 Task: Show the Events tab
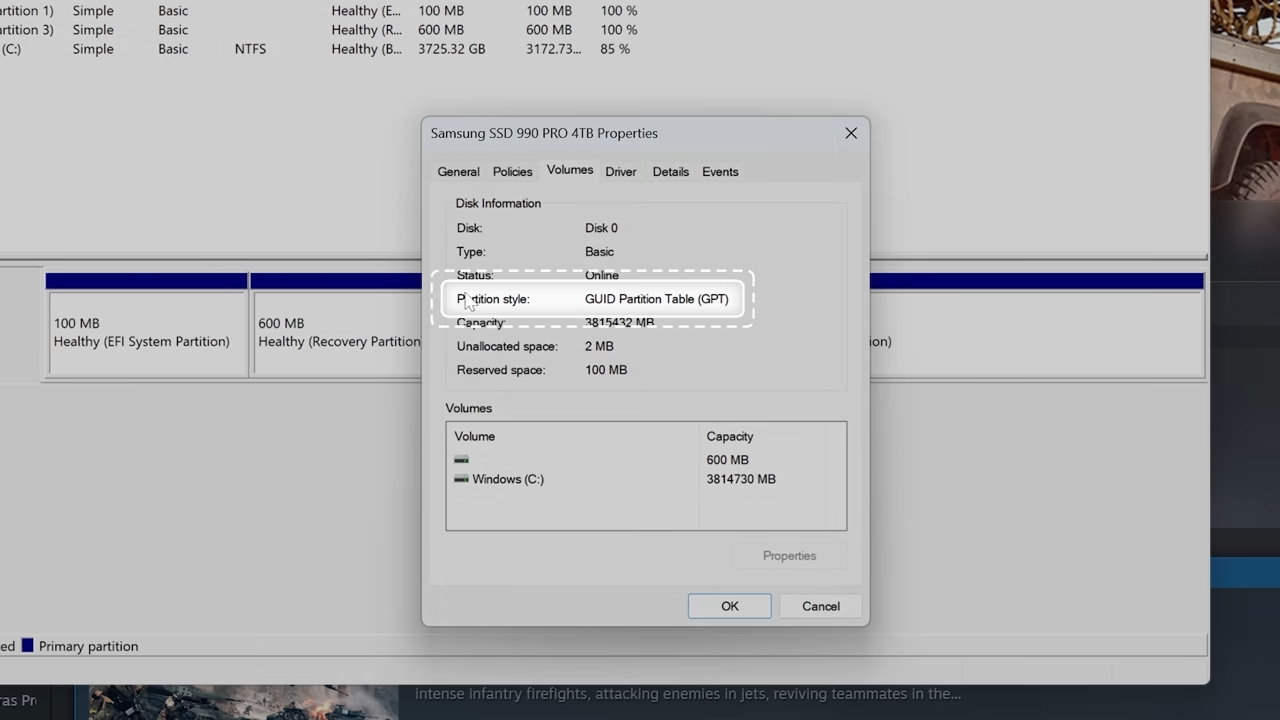[x=719, y=172]
